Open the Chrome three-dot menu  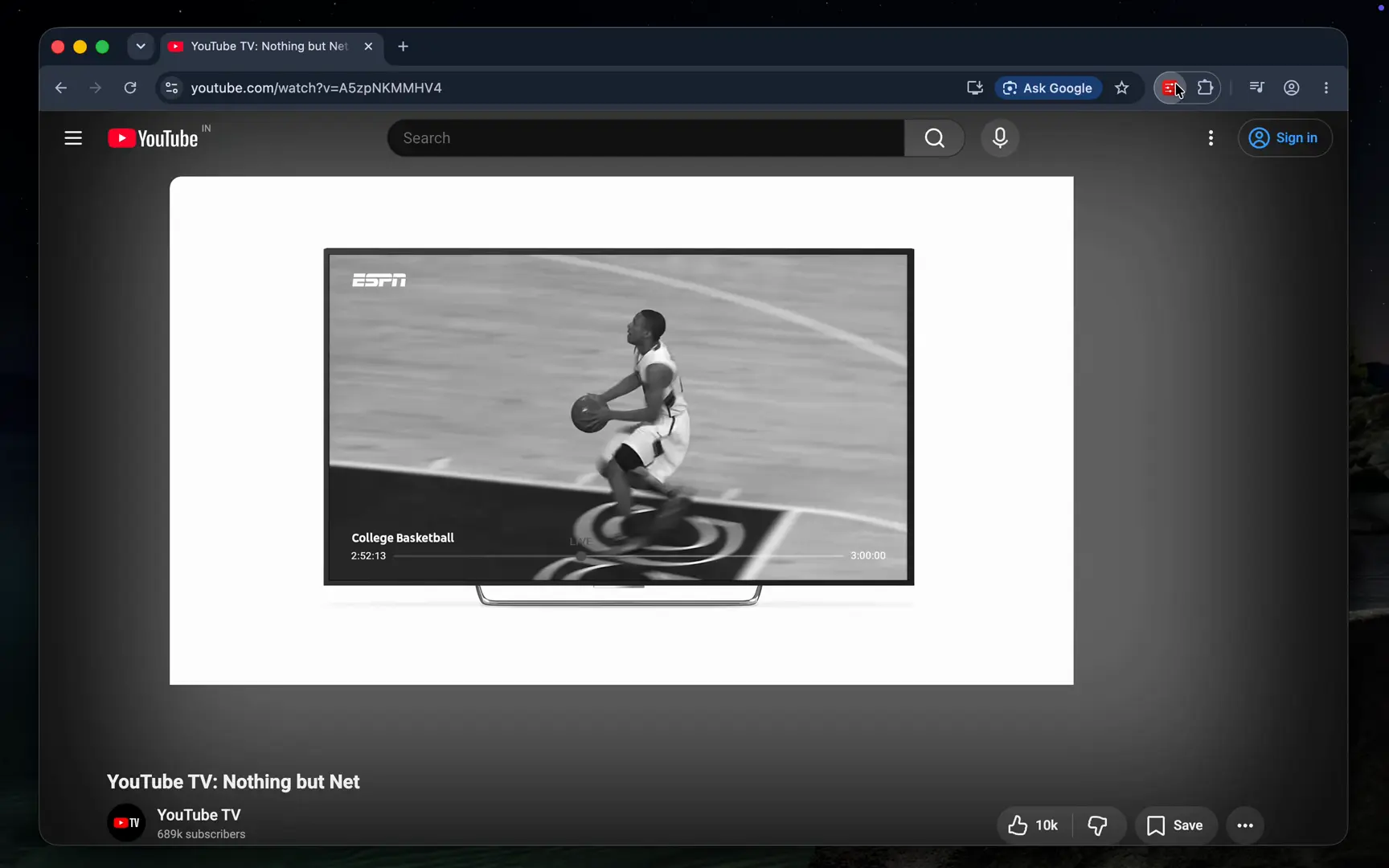click(x=1326, y=88)
